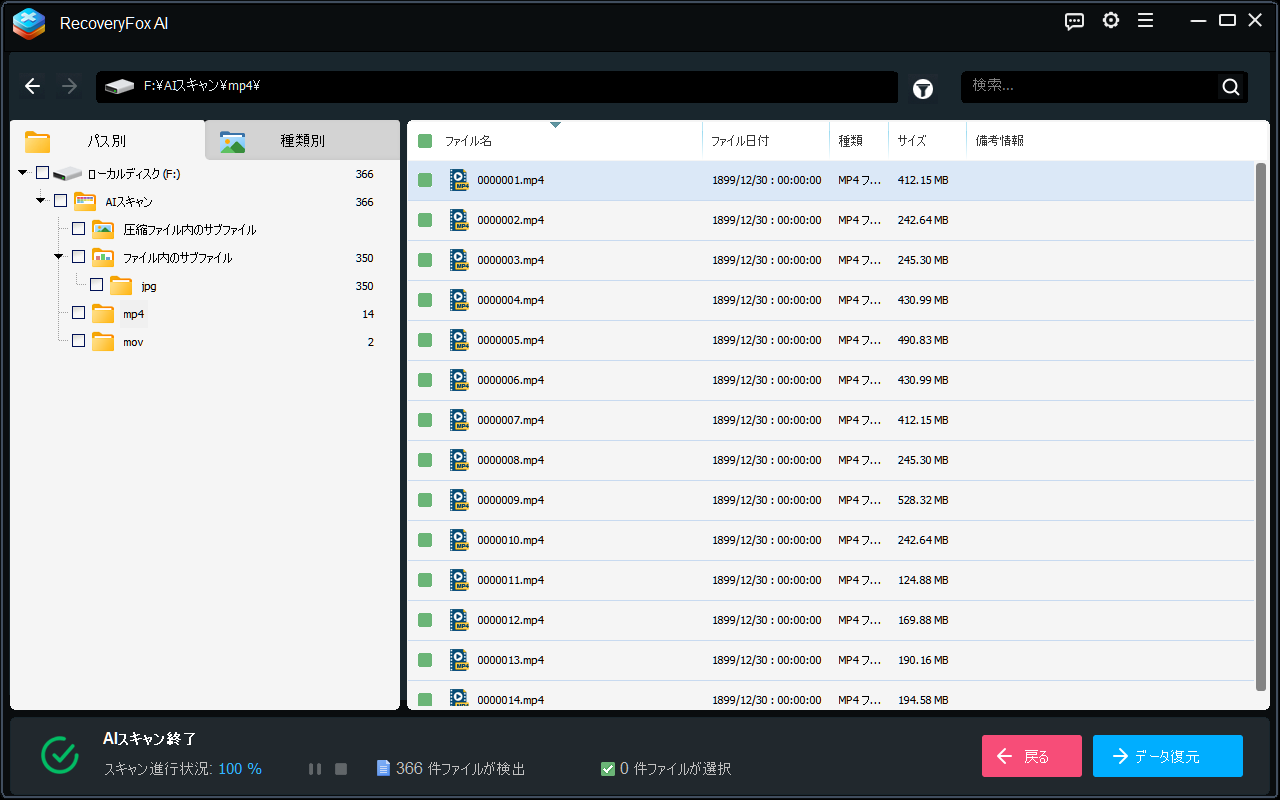The image size is (1280, 800).
Task: Click the 0000005.mp4 video file icon
Action: pos(459,340)
